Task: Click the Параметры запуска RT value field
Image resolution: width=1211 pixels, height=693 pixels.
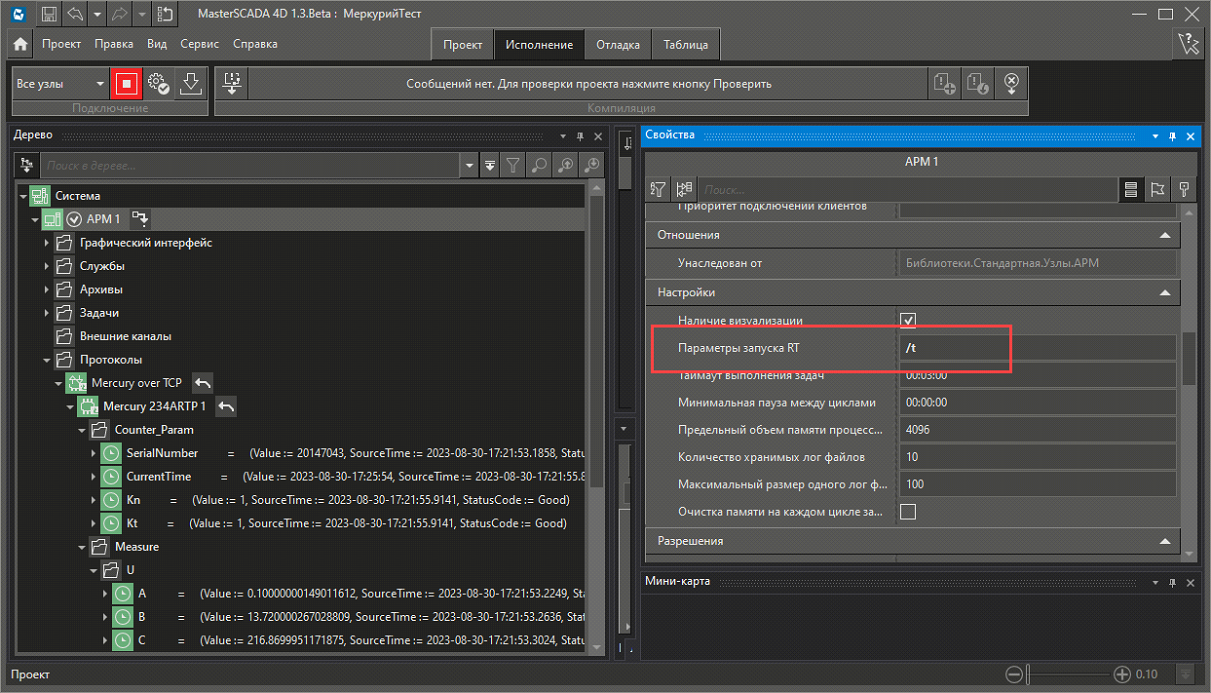Action: click(x=1035, y=348)
